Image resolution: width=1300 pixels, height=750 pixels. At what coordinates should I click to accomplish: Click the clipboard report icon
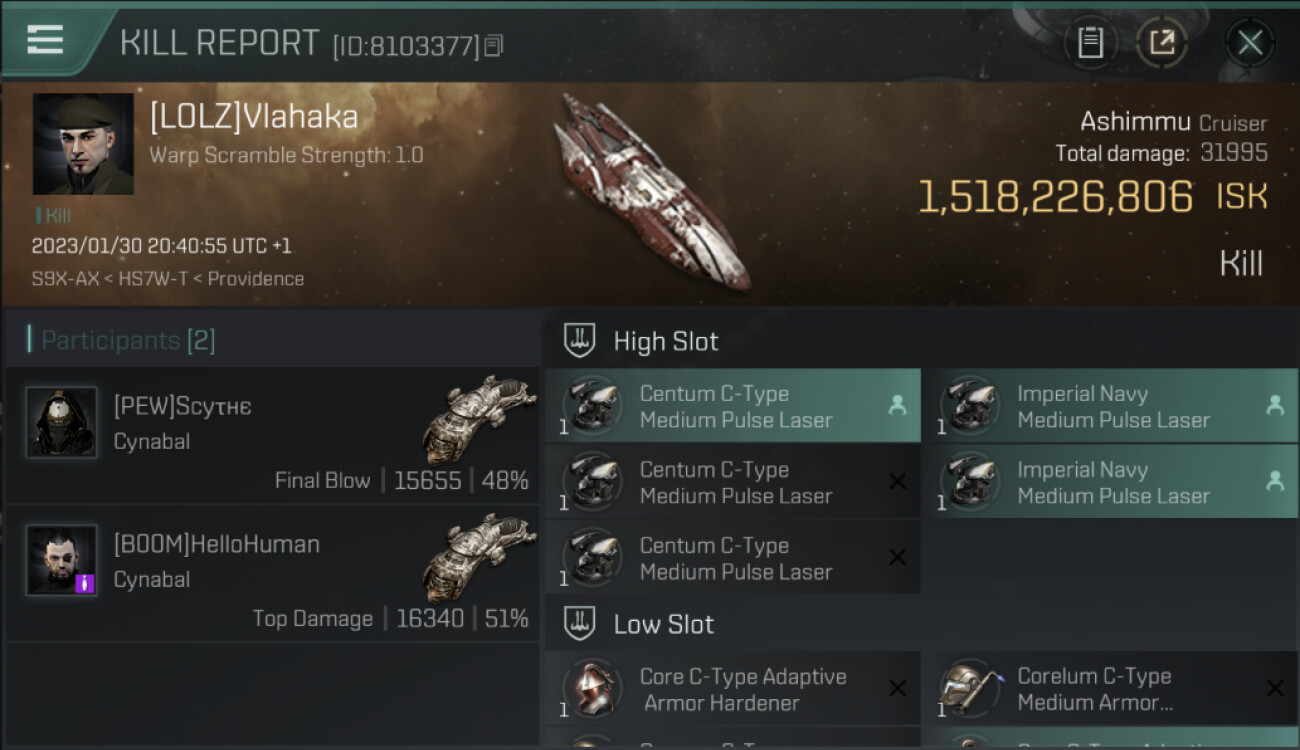tap(1090, 43)
